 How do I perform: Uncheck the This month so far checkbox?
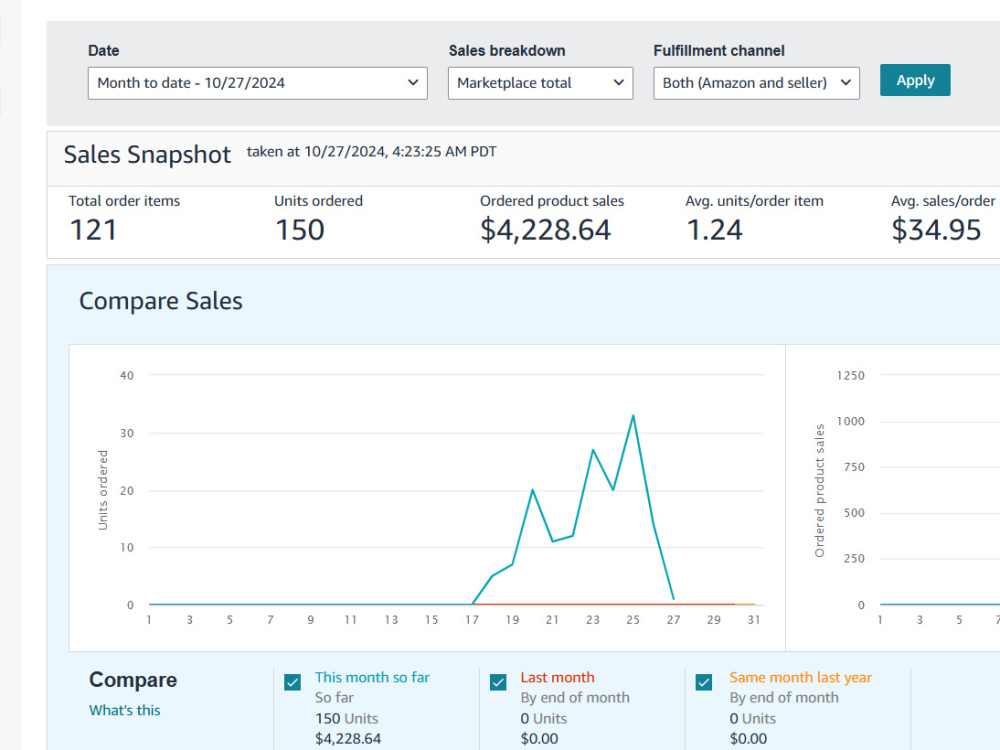coord(292,682)
